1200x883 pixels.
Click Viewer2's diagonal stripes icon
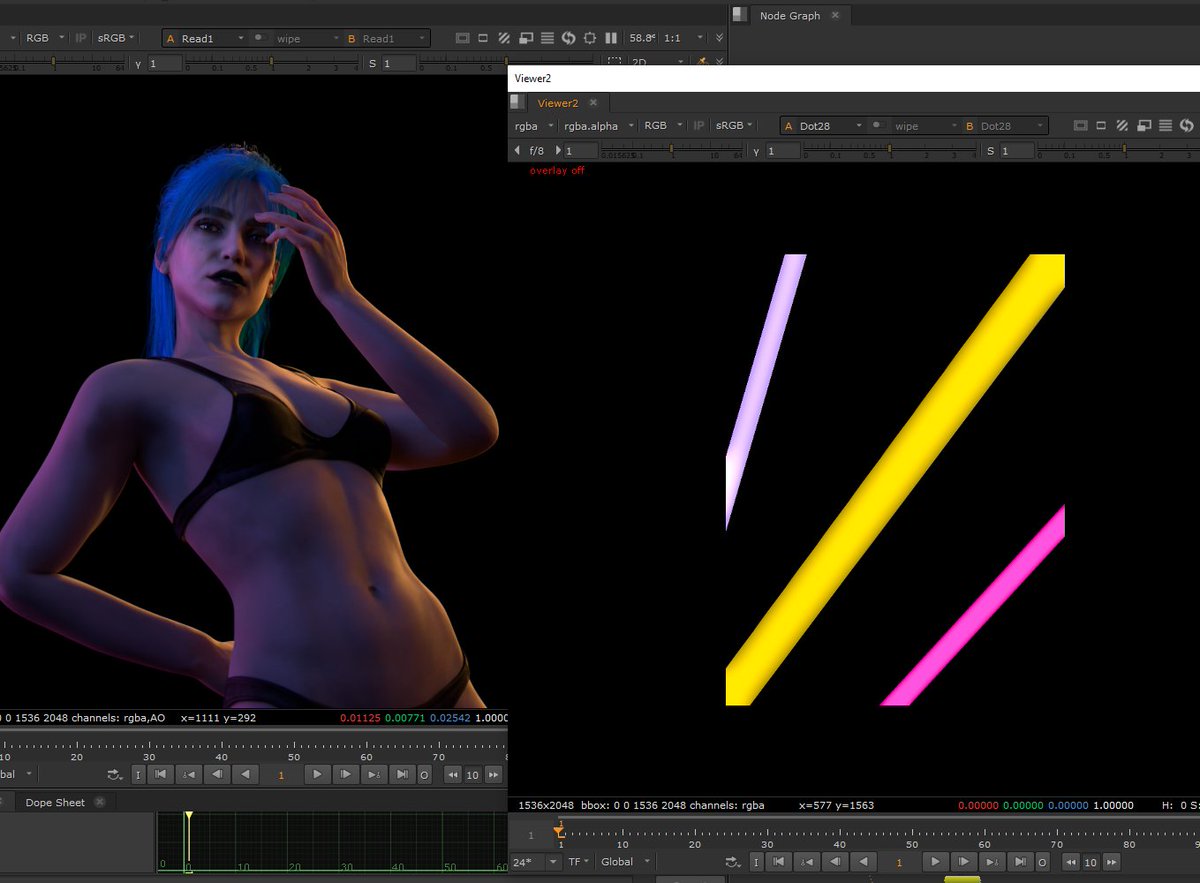(1122, 126)
